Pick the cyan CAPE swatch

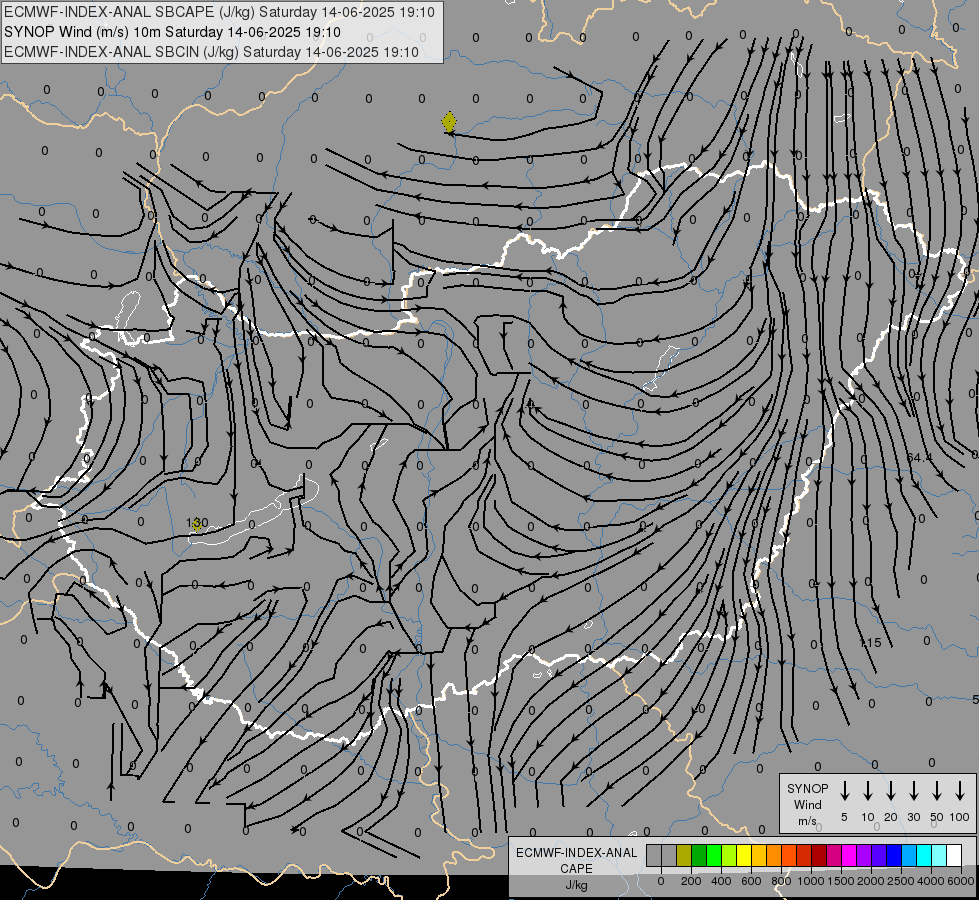click(x=924, y=855)
